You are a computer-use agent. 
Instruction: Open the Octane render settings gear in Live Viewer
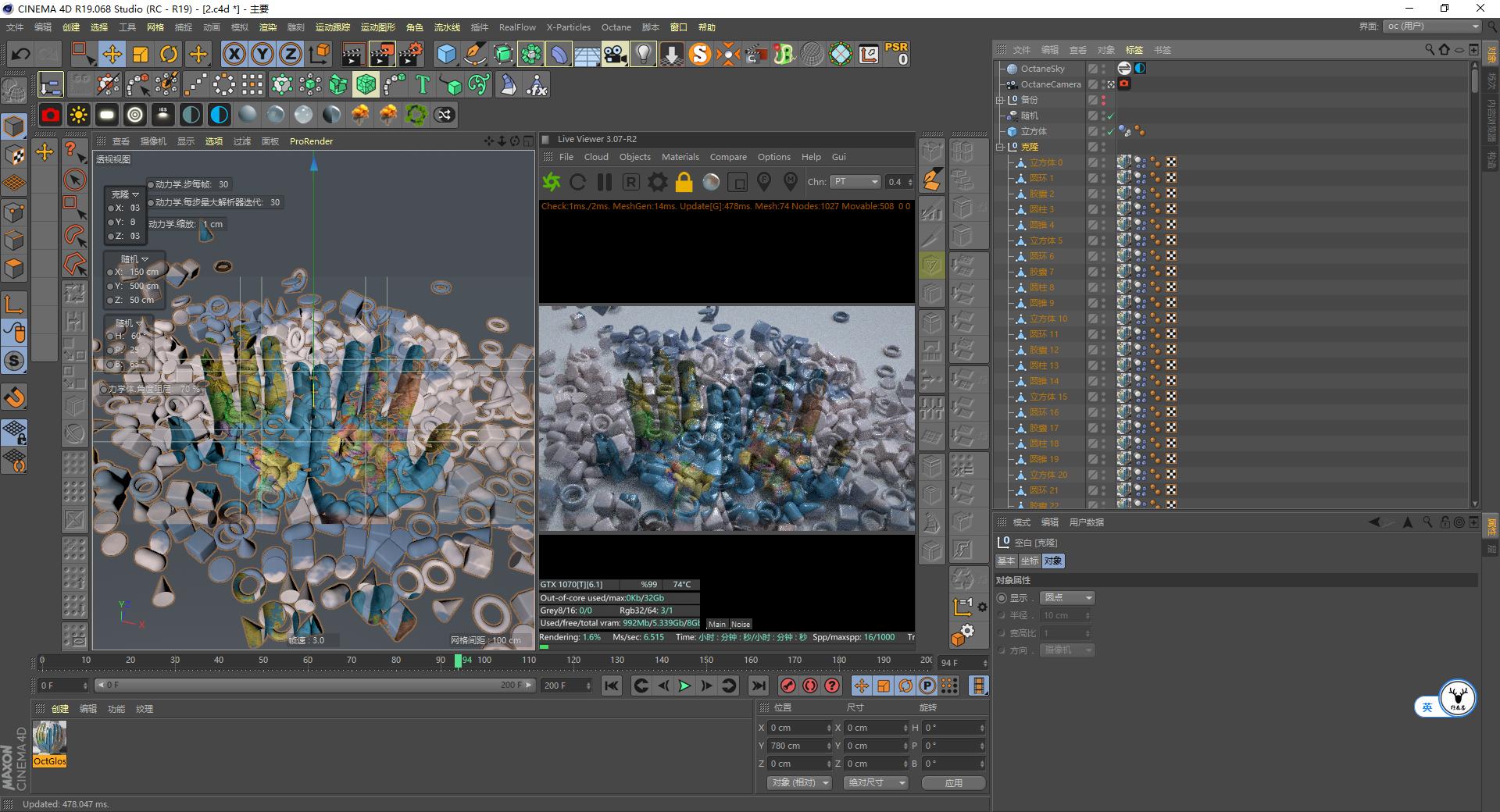coord(656,182)
